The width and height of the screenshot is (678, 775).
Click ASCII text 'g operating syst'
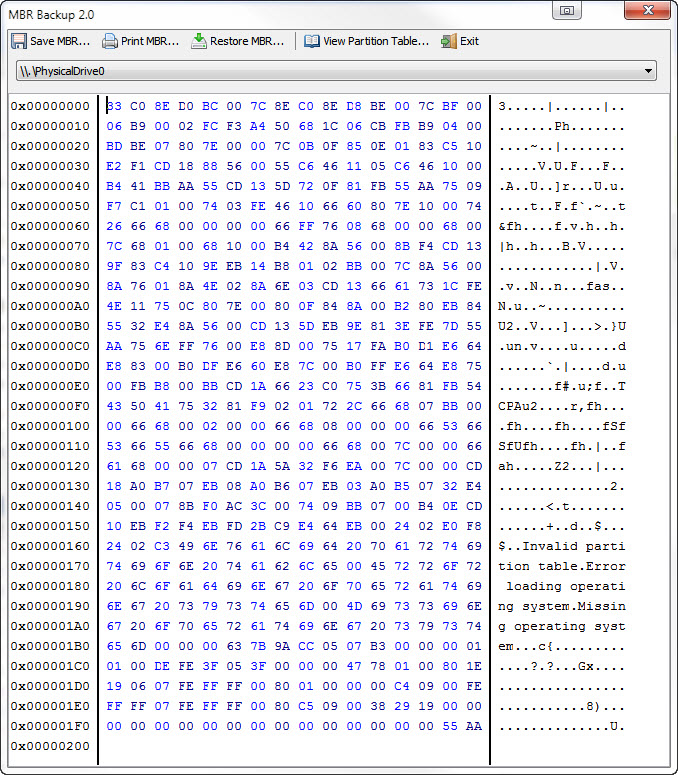pyautogui.click(x=562, y=626)
